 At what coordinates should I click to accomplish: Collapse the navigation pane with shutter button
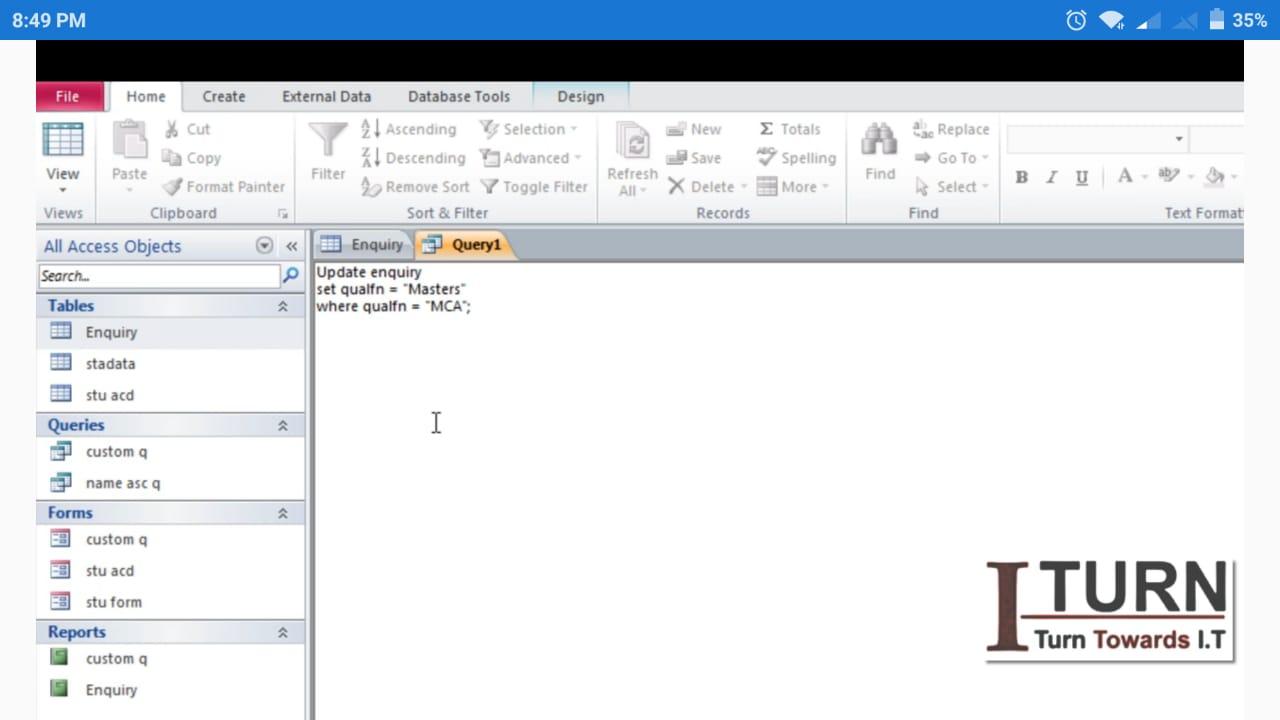[291, 246]
